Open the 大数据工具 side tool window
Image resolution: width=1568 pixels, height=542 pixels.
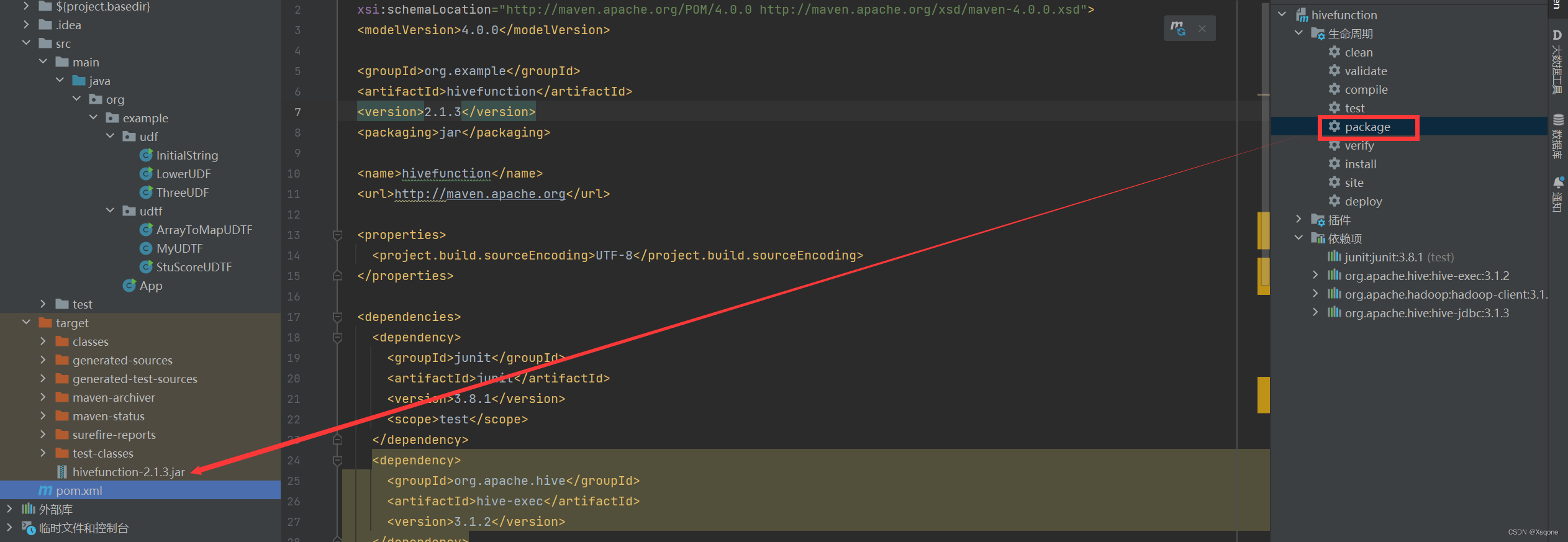coord(1556,62)
